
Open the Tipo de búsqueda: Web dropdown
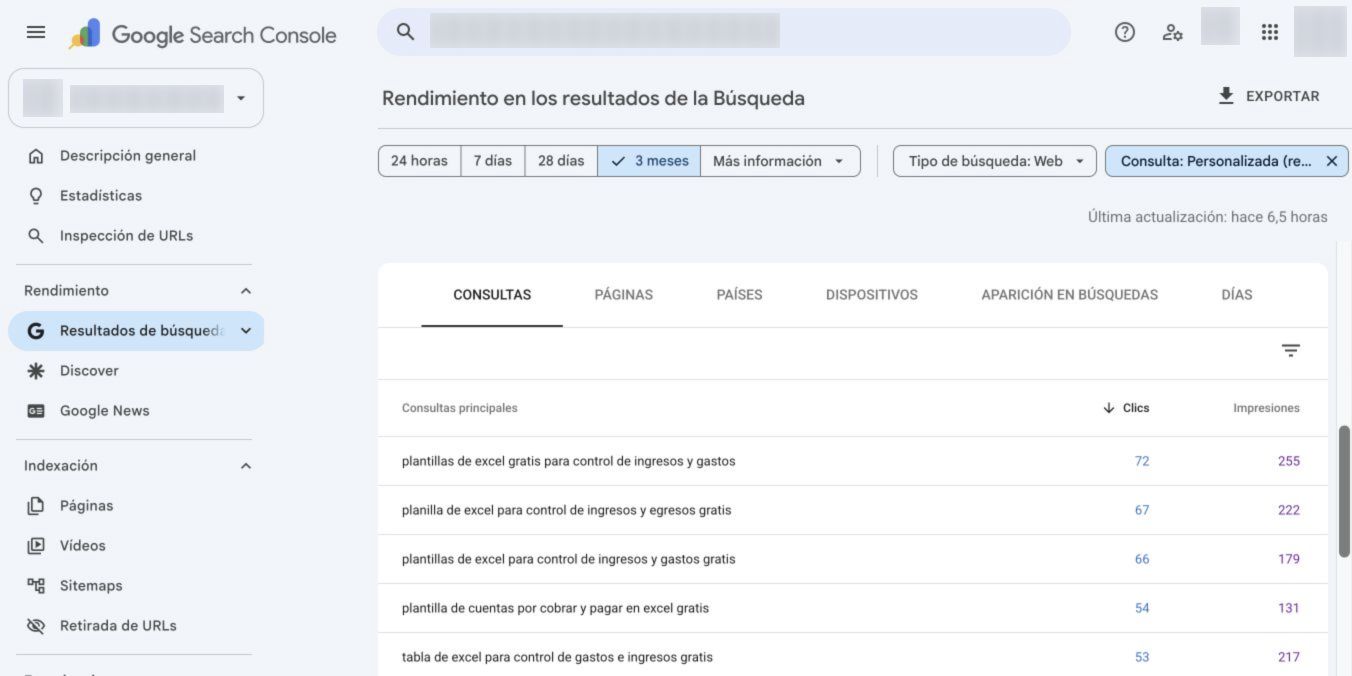click(x=995, y=161)
